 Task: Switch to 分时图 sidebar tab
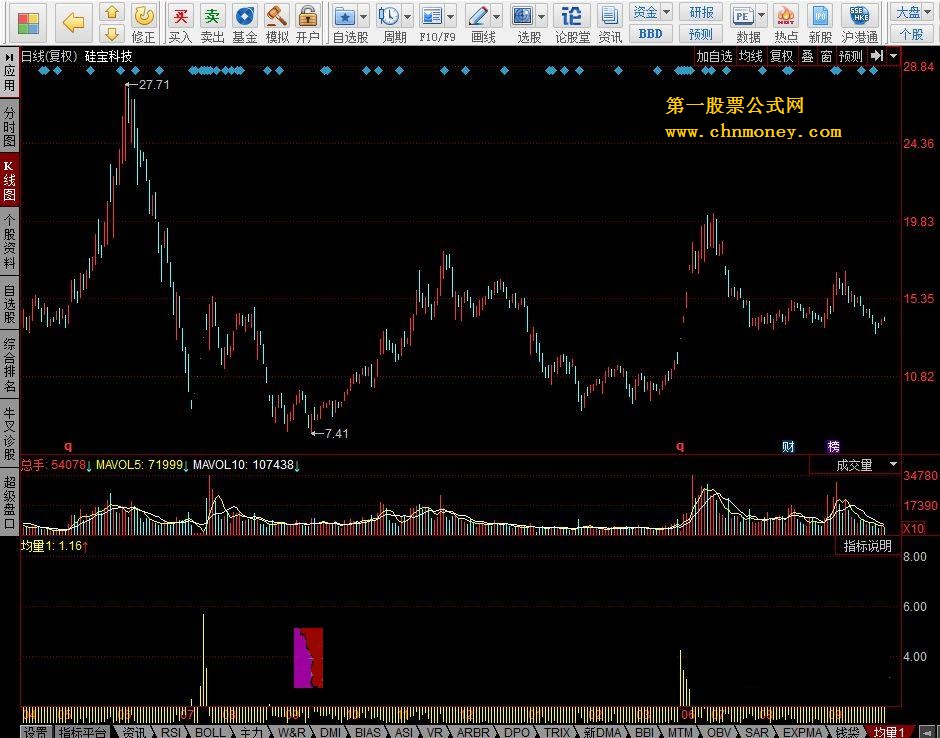pyautogui.click(x=10, y=128)
